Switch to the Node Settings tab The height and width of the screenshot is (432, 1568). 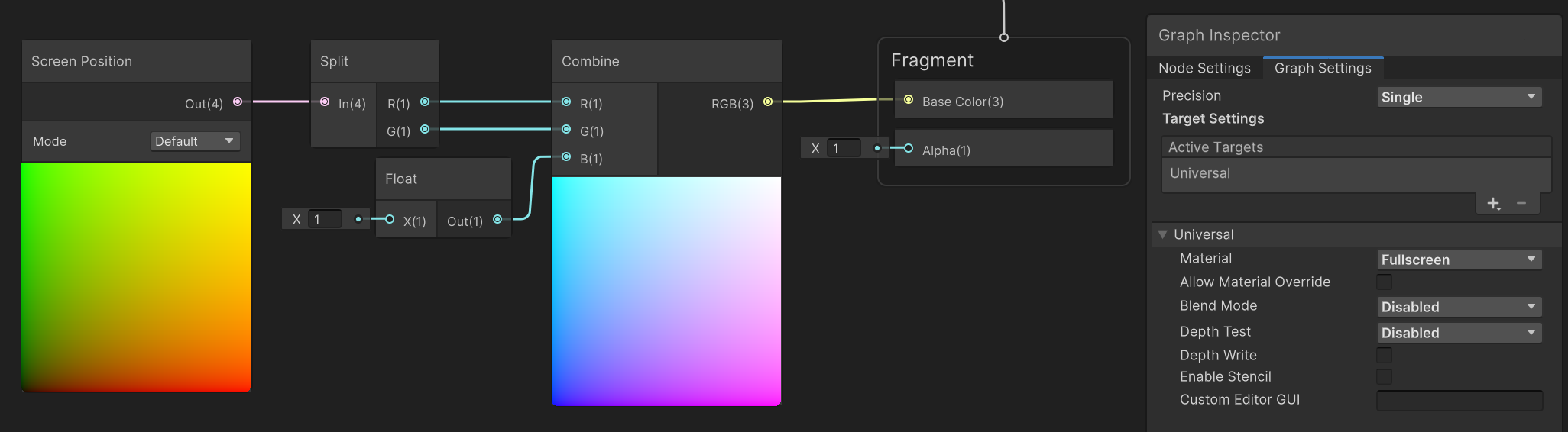[x=1204, y=69]
